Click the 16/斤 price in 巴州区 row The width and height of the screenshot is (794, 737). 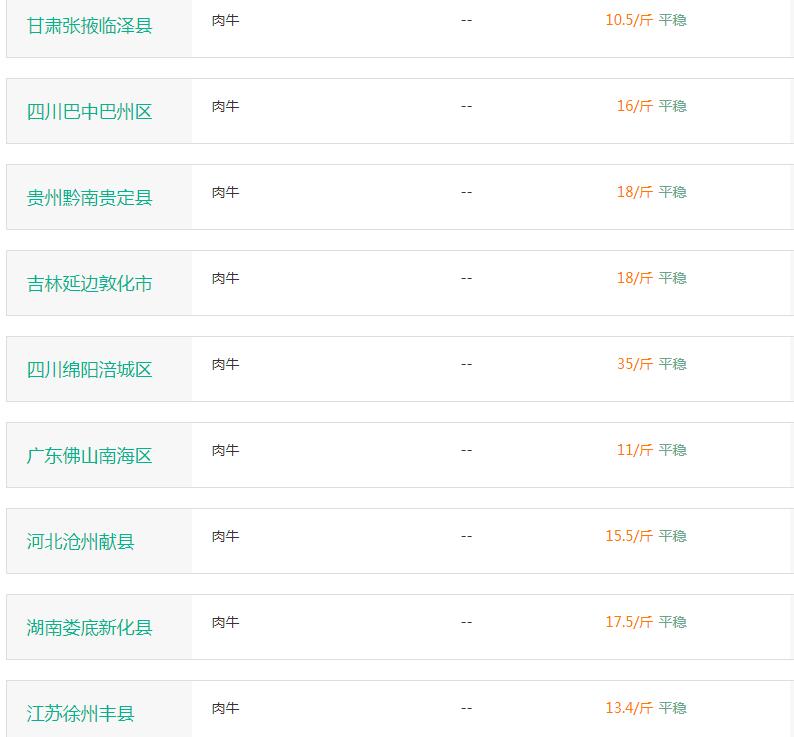click(x=634, y=106)
